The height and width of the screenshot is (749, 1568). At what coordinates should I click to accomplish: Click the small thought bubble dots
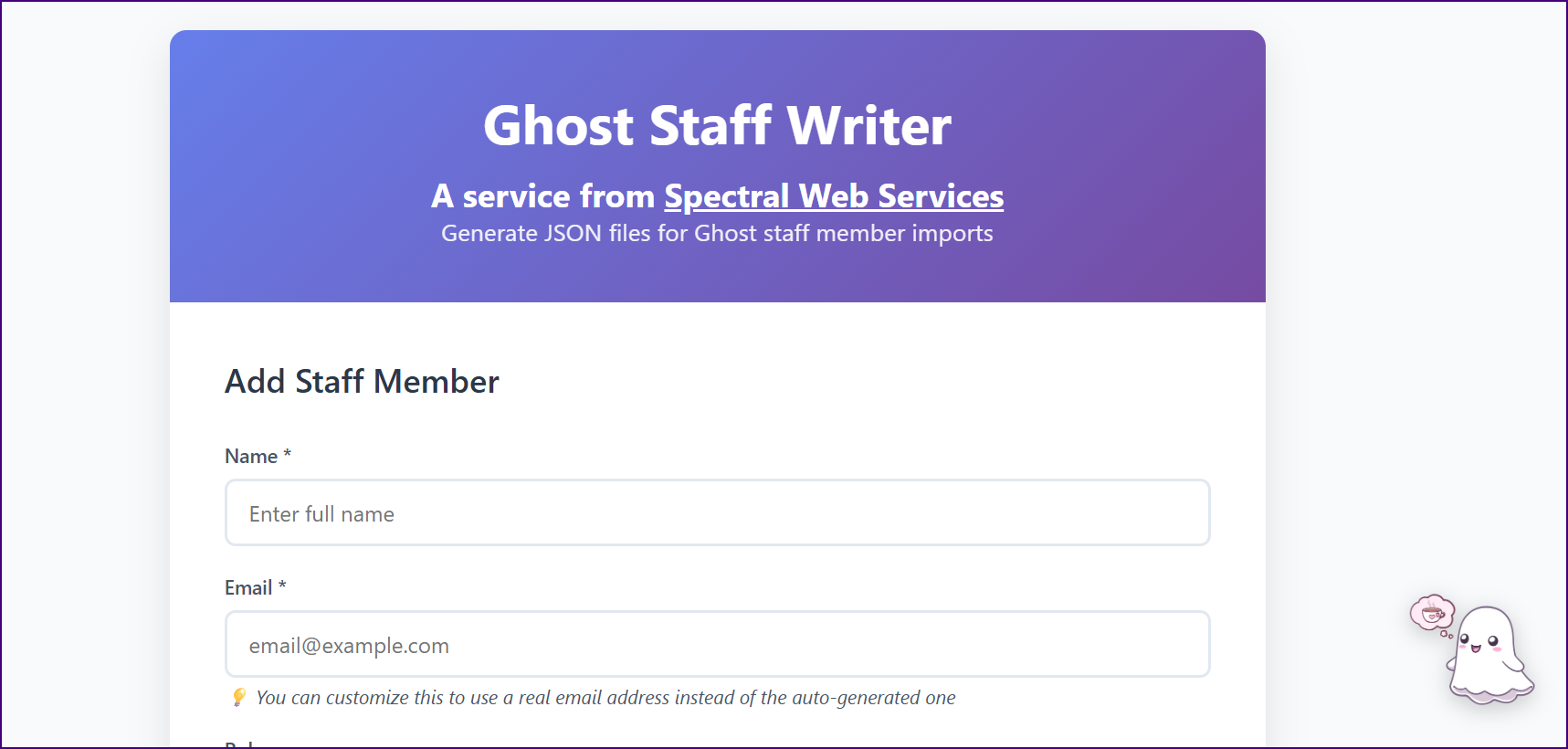coord(1446,635)
